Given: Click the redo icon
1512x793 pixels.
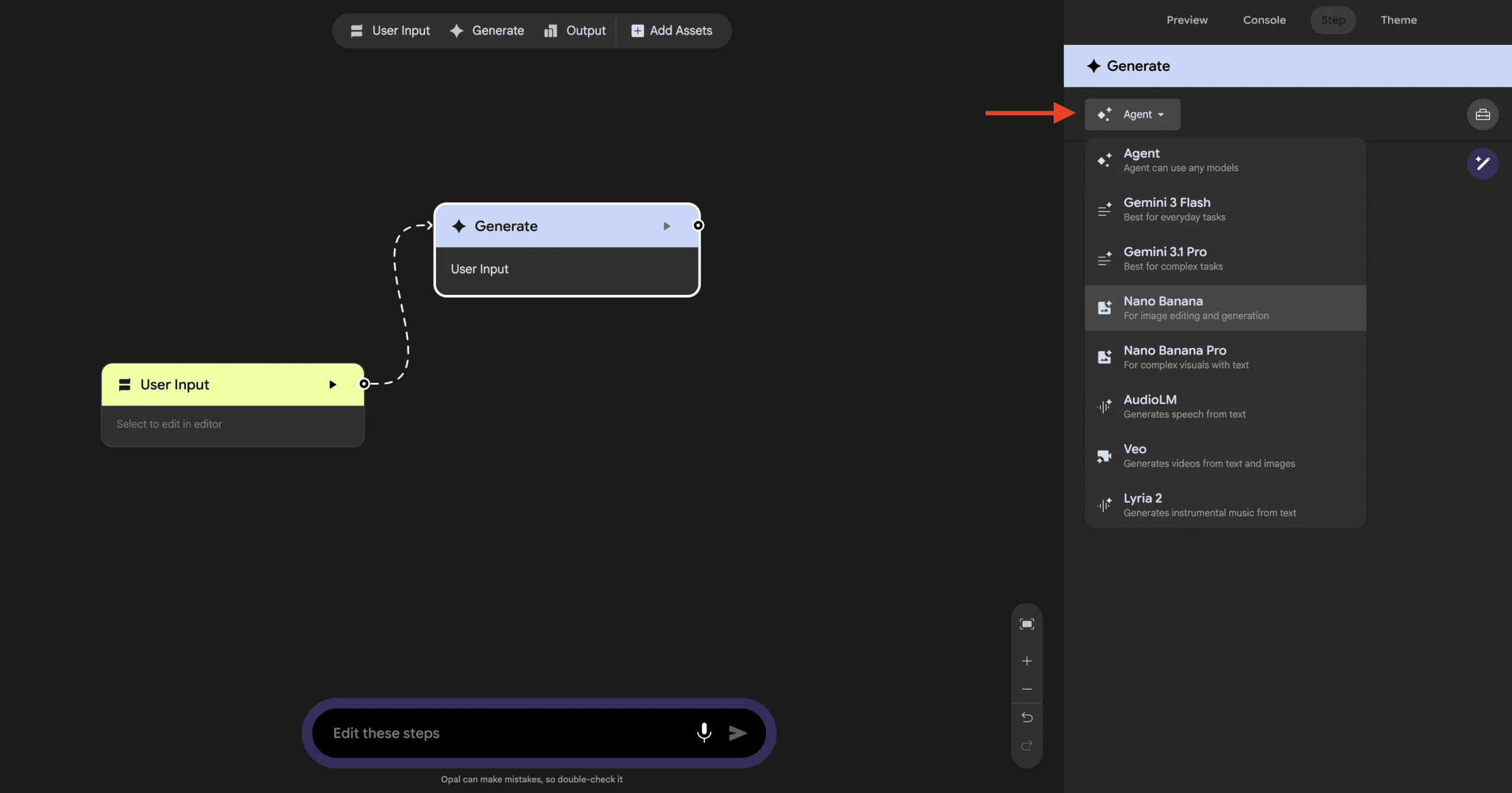Looking at the screenshot, I should (1027, 746).
